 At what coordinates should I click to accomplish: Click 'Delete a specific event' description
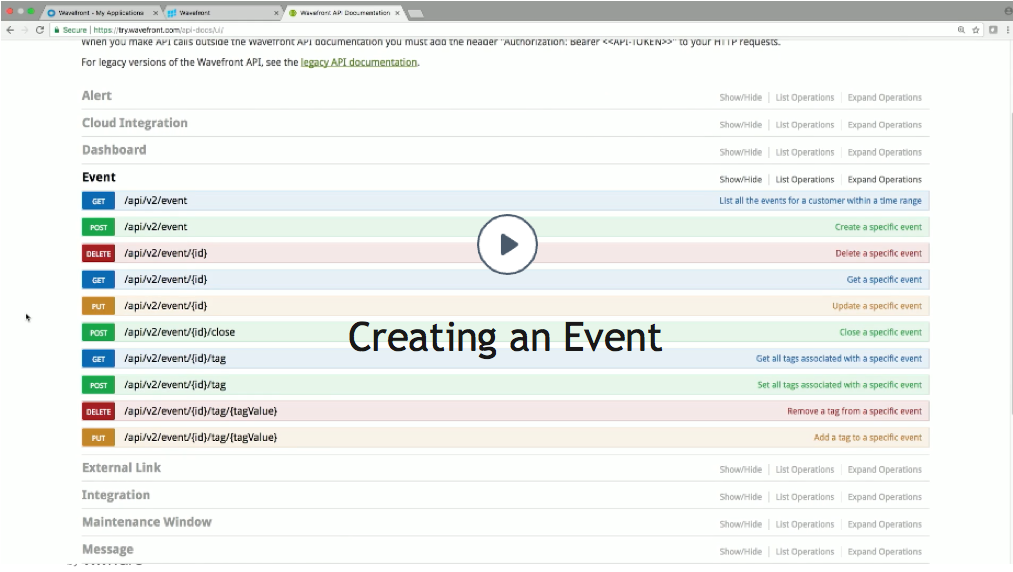click(x=879, y=253)
